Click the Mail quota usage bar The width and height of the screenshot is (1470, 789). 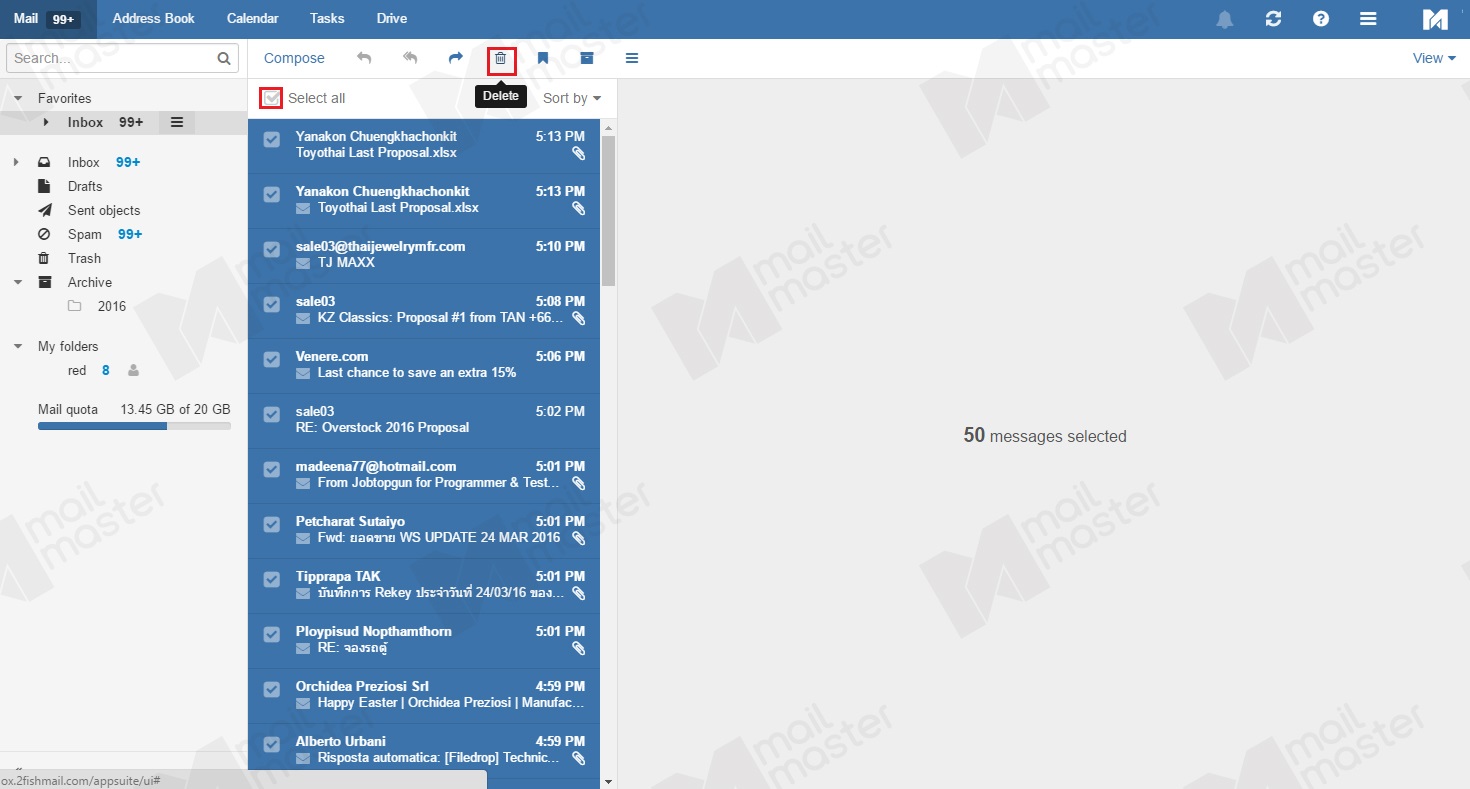134,426
